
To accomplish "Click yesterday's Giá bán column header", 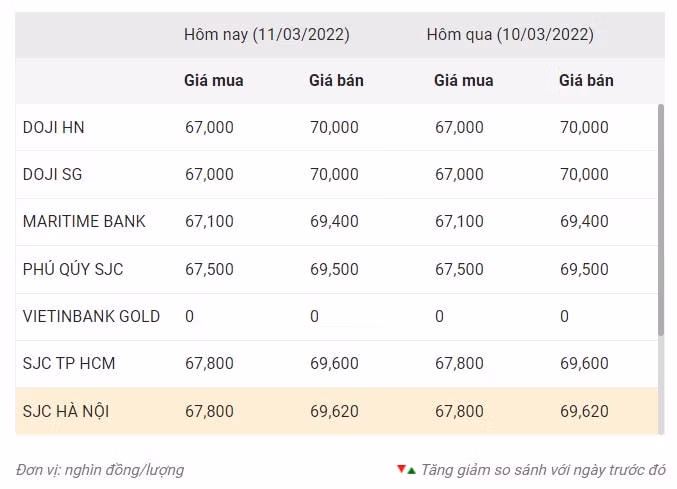I will click(x=586, y=81).
